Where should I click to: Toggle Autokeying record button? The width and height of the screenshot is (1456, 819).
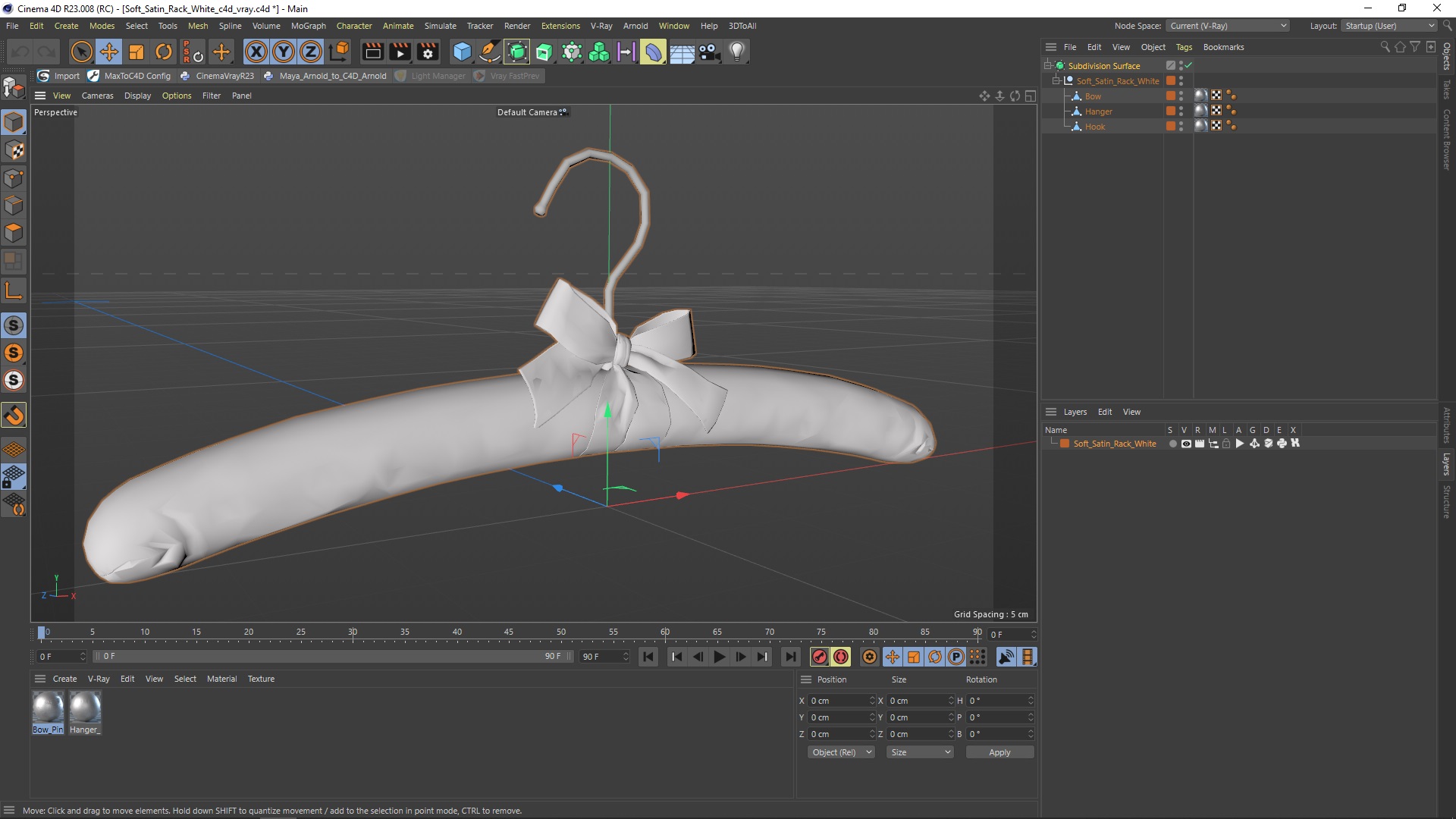click(x=841, y=657)
